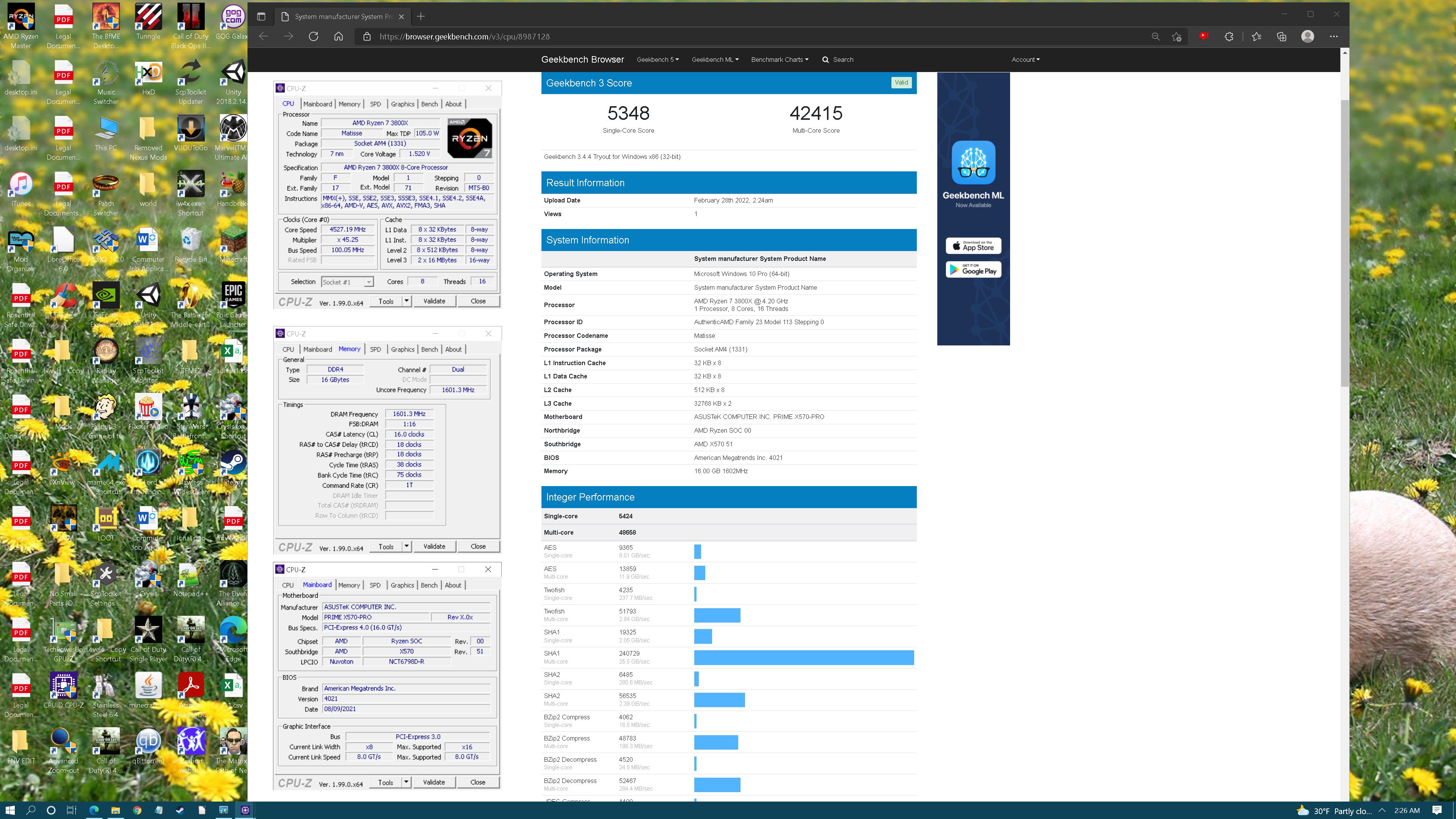Open the browser settings ellipsis menu

[1334, 36]
